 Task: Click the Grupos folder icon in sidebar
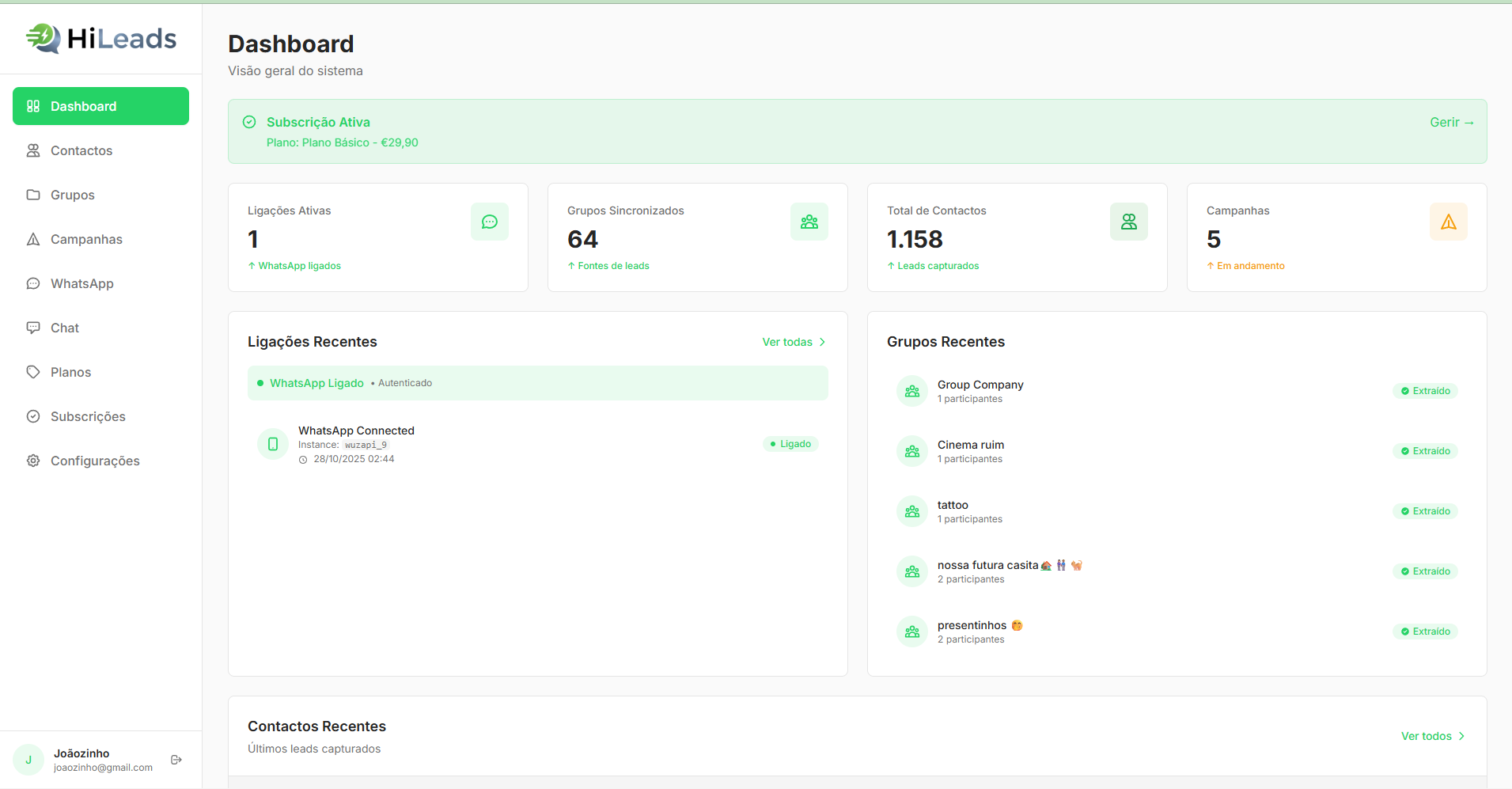pos(32,195)
